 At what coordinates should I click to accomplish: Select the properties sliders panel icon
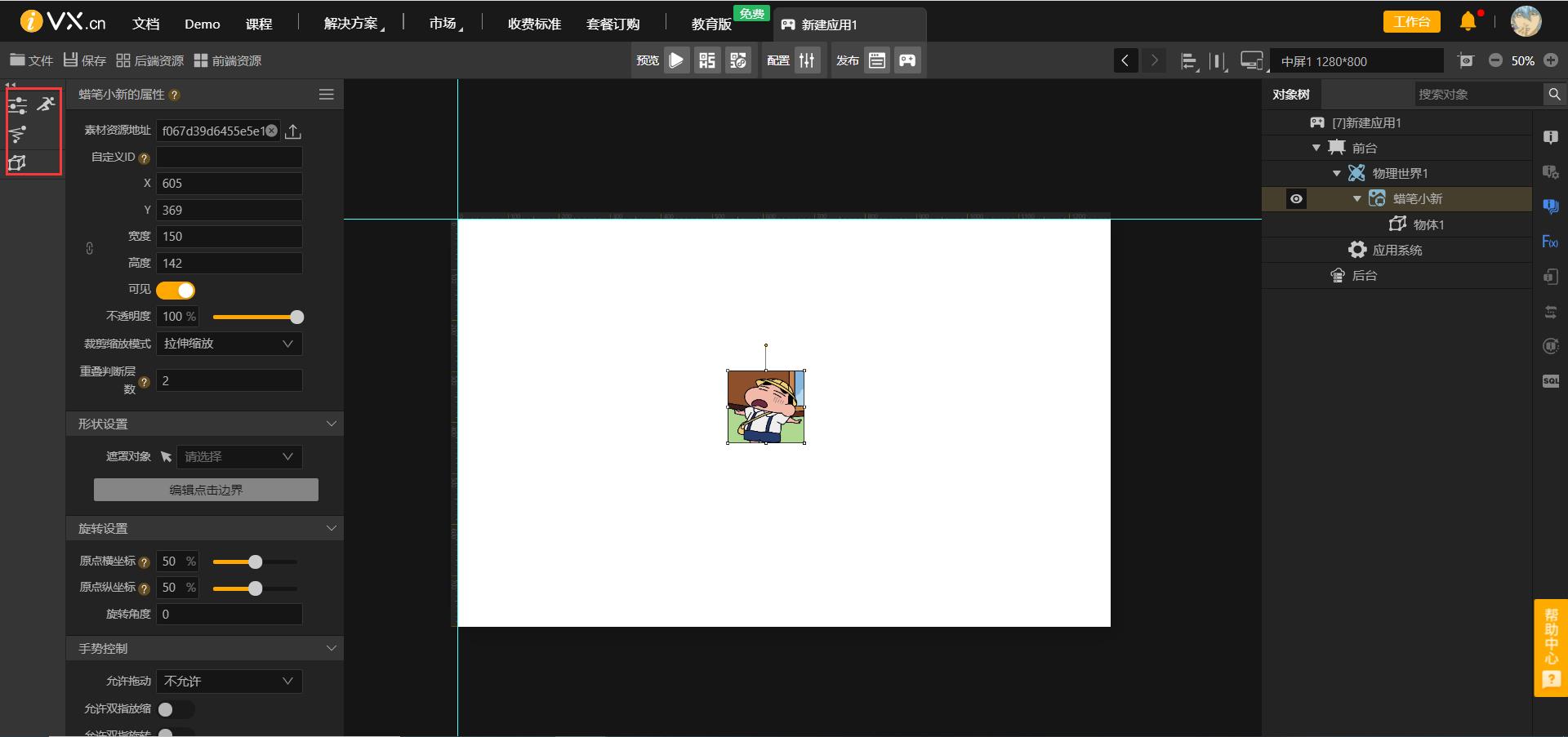(x=18, y=104)
